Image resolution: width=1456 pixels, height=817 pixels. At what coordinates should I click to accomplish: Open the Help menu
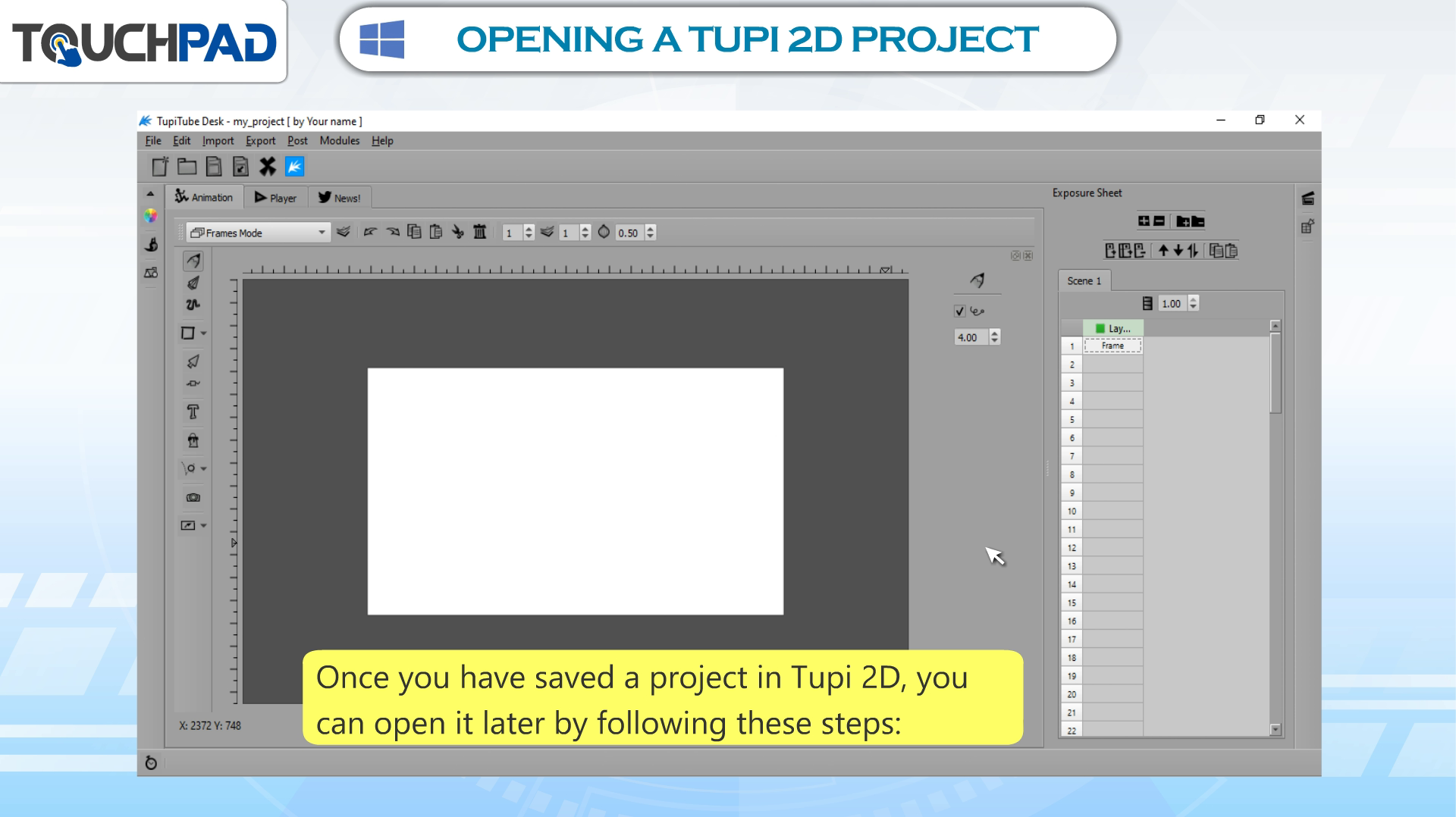[x=382, y=141]
